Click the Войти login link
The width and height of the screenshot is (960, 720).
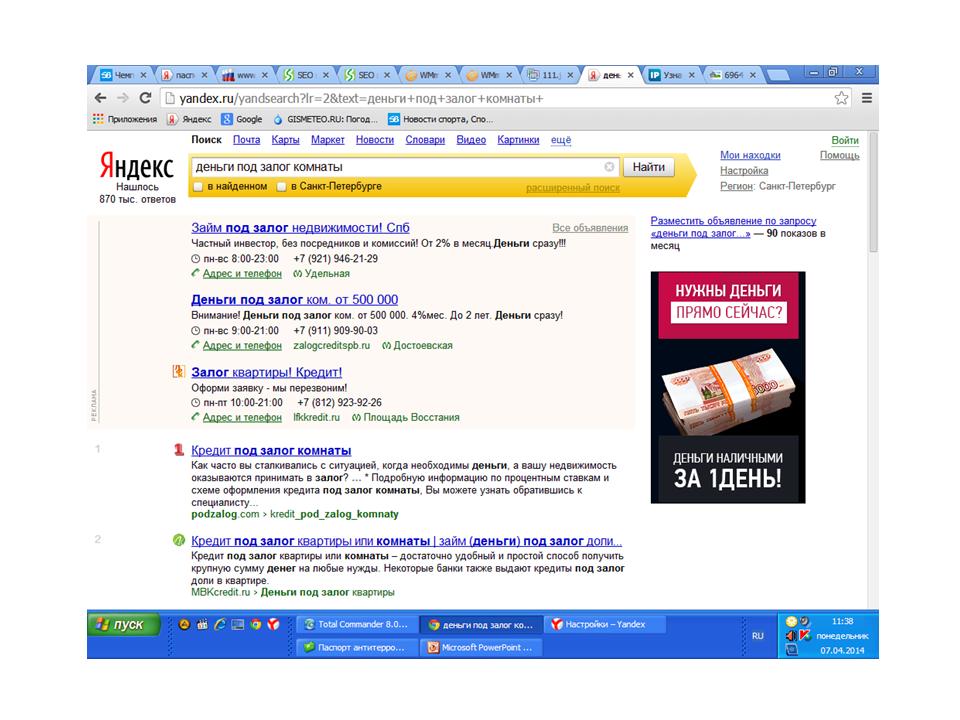[845, 140]
